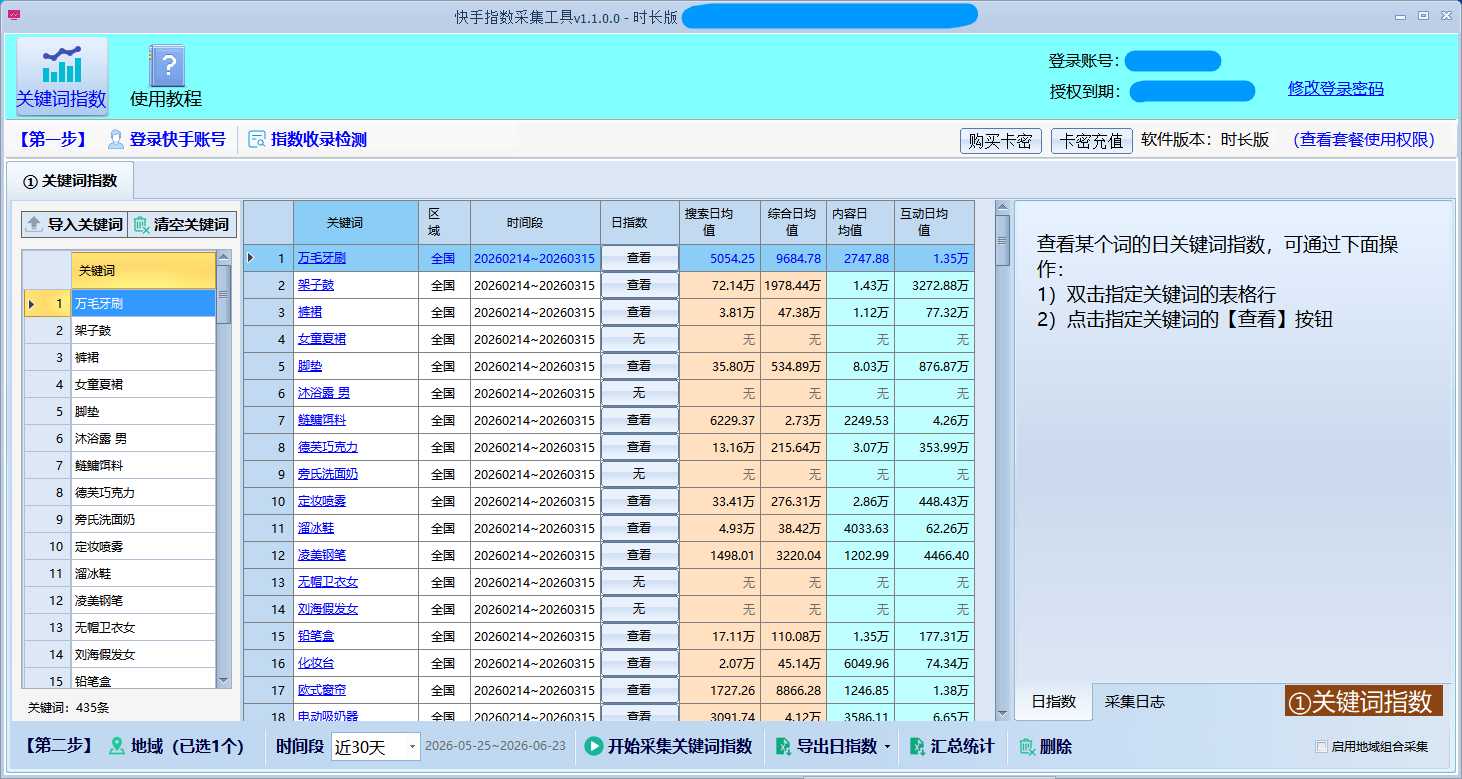Switch to ① 关键词指数 tab
Screen dimensions: 1462x779
coord(70,181)
